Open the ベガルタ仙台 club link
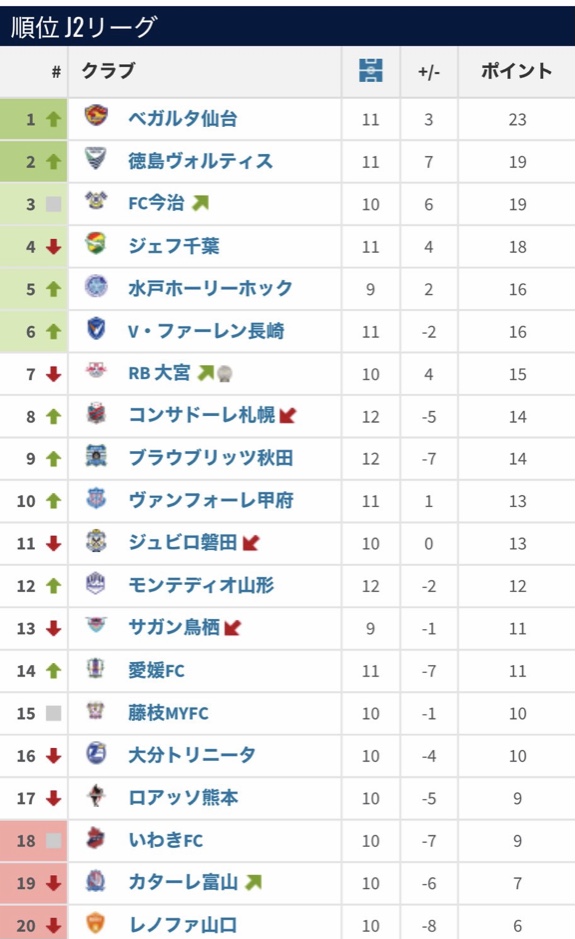This screenshot has height=939, width=575. point(183,119)
